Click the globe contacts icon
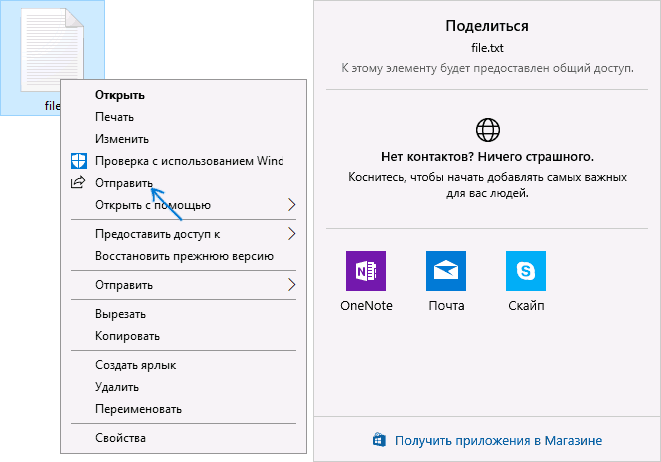 (x=488, y=130)
